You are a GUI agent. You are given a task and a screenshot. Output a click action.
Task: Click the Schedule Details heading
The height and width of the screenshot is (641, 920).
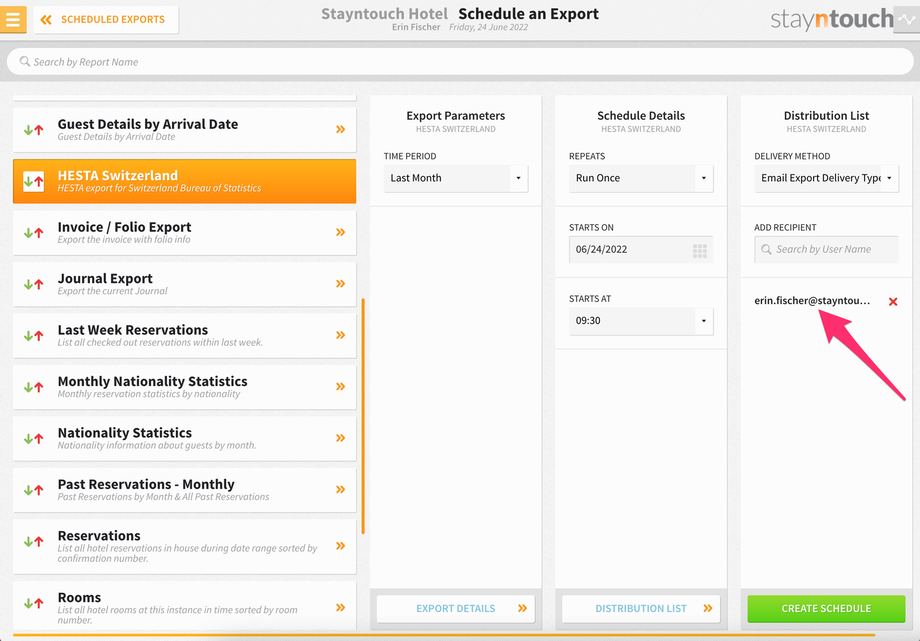click(x=641, y=116)
